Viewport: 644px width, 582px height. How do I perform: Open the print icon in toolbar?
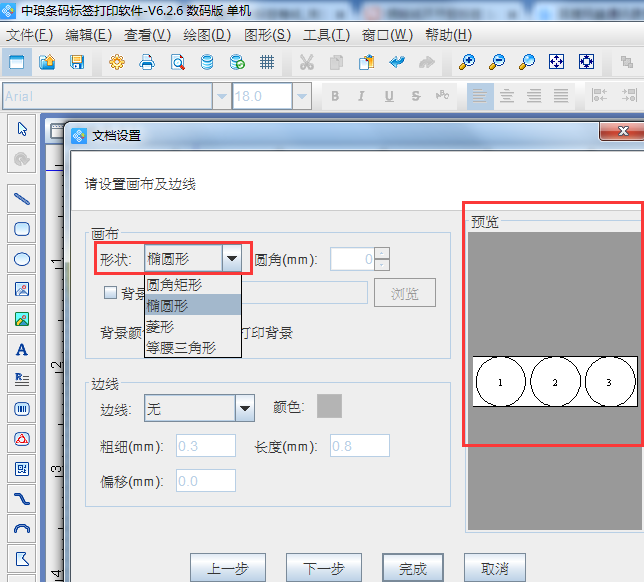147,62
